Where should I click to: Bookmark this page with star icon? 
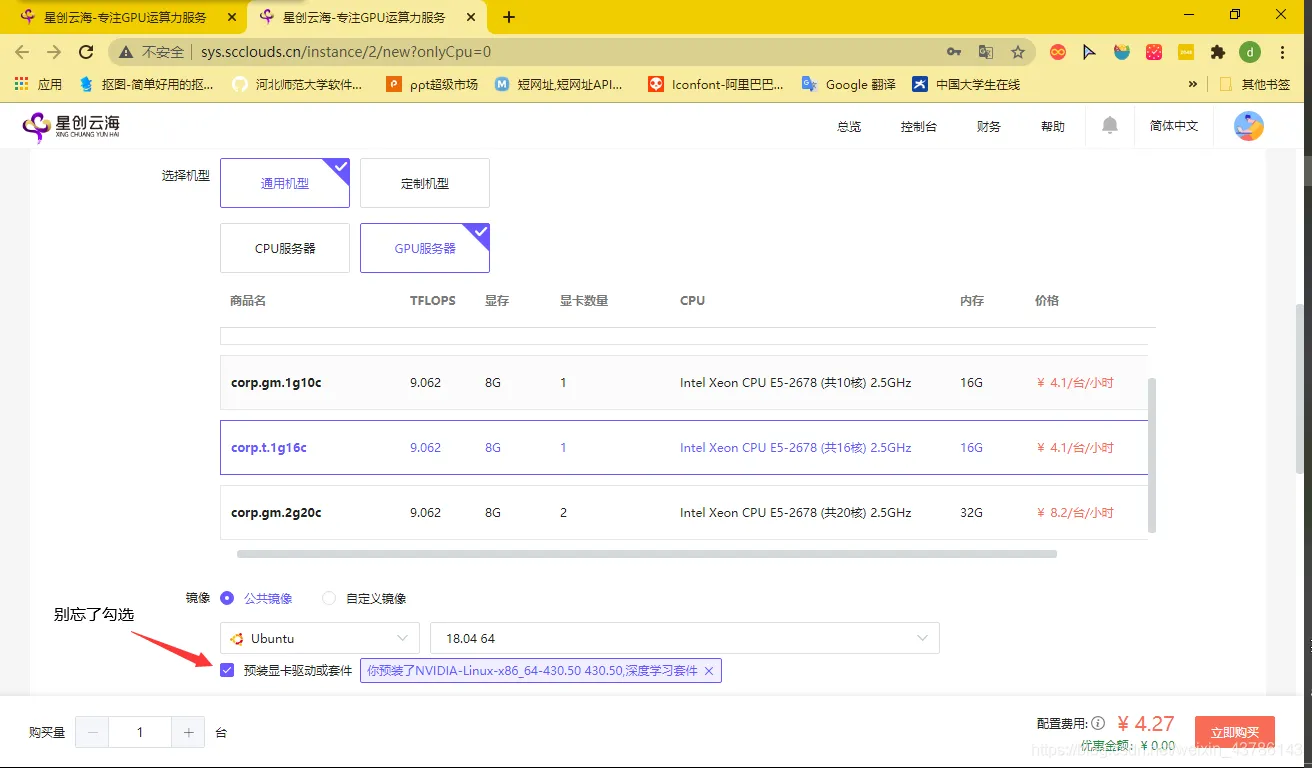pyautogui.click(x=1018, y=52)
